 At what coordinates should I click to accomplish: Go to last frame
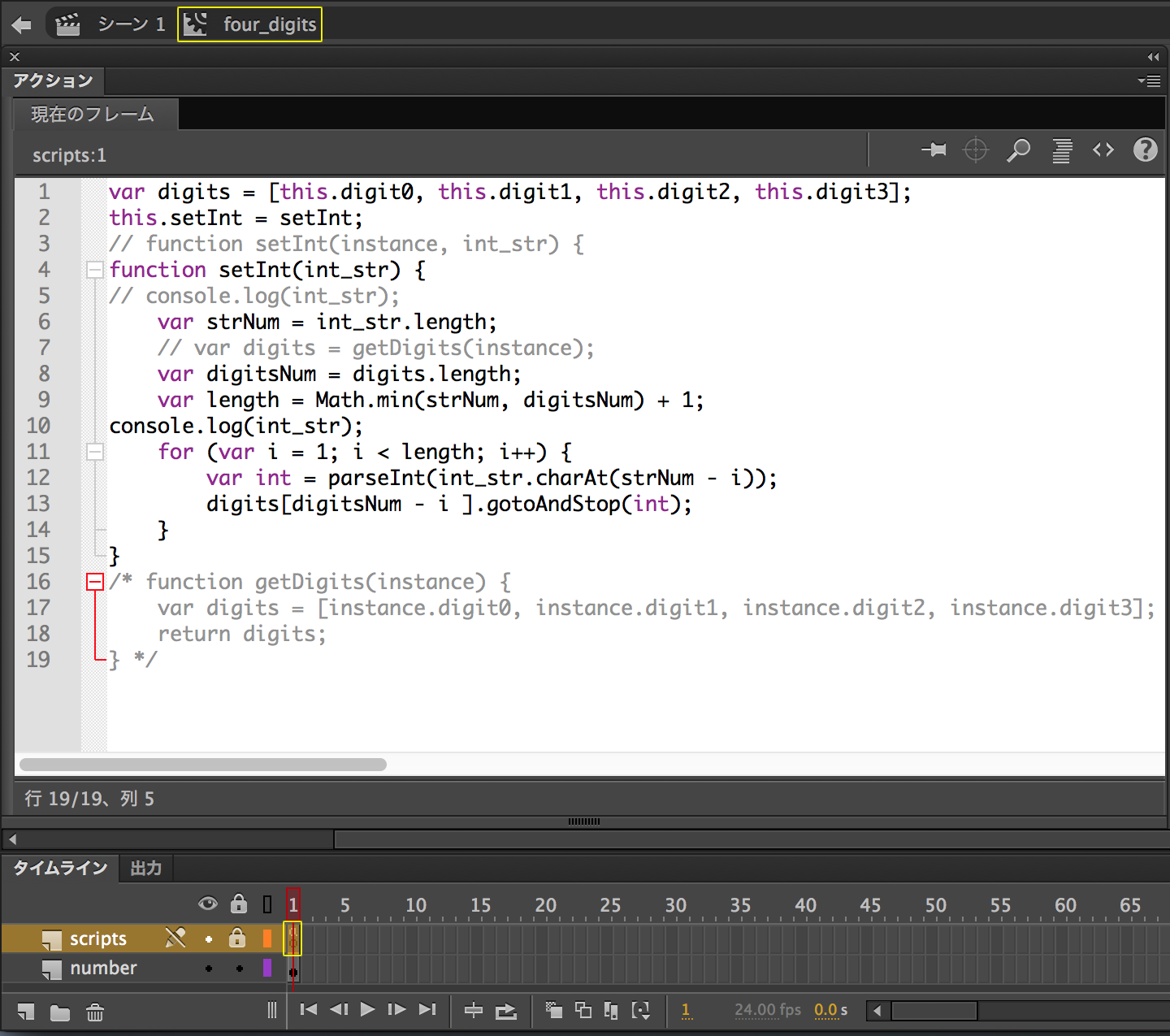pyautogui.click(x=427, y=1009)
